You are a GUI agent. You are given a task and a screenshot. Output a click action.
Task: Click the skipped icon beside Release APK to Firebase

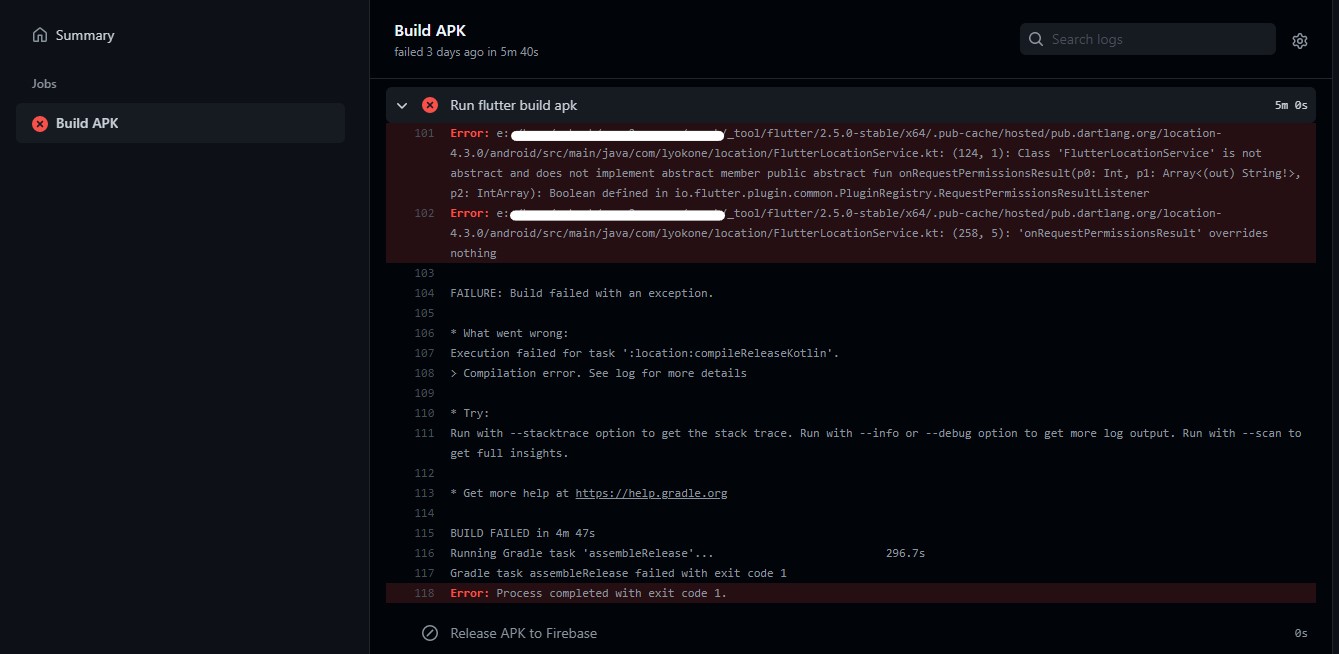(x=430, y=632)
